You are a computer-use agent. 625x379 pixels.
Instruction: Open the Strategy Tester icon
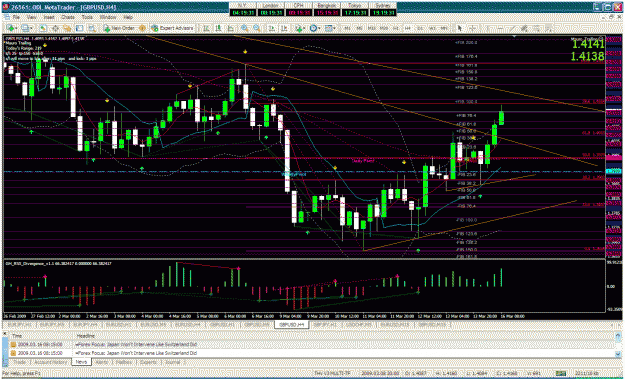[92, 28]
